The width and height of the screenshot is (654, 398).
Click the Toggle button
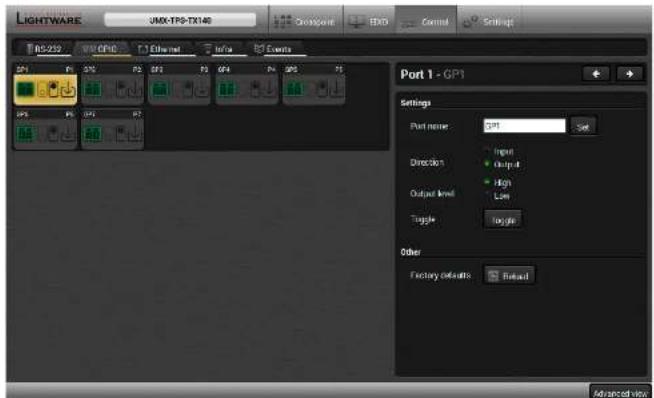pyautogui.click(x=503, y=220)
